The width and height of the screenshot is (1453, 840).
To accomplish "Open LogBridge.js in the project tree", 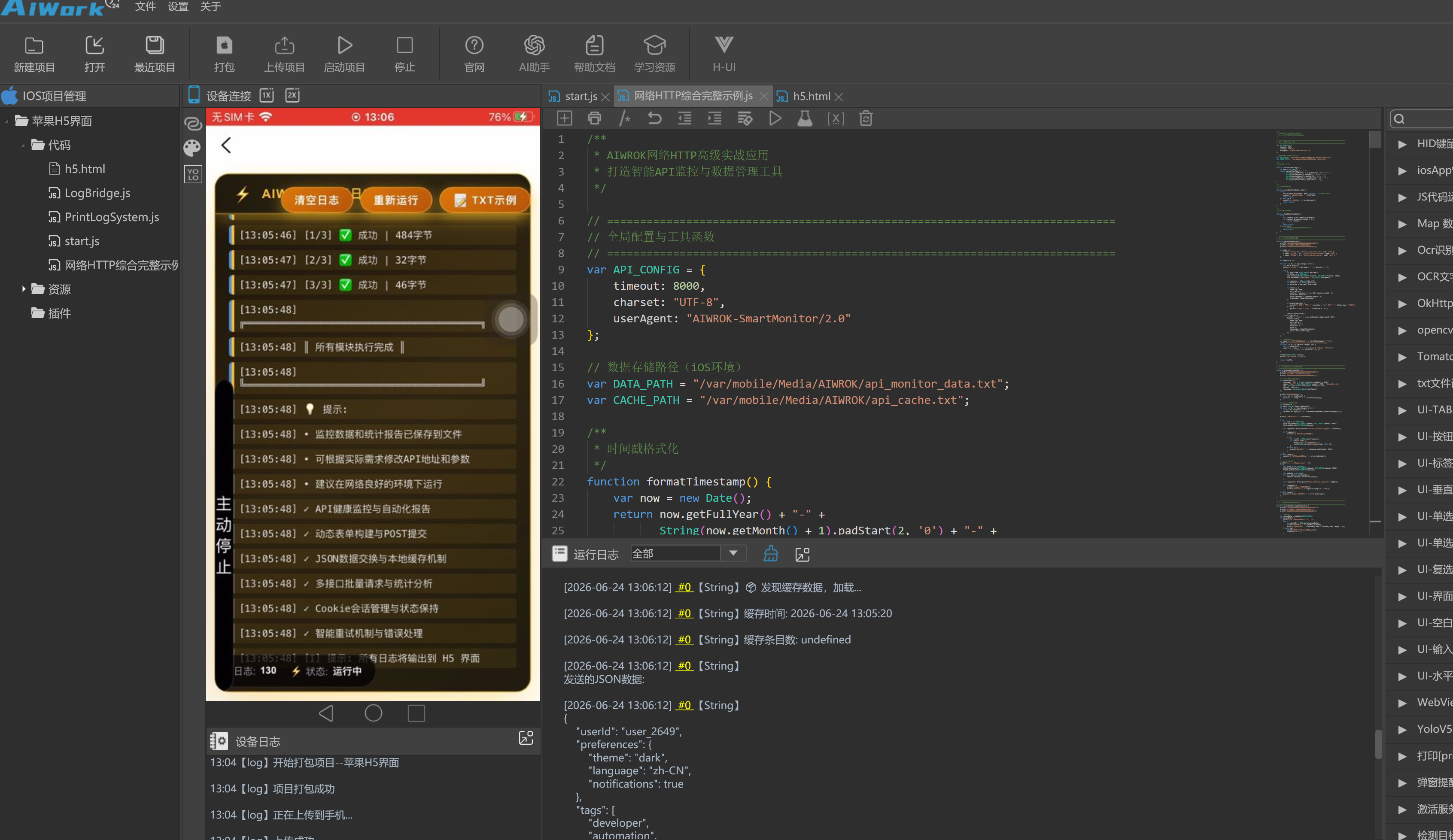I will pos(97,193).
